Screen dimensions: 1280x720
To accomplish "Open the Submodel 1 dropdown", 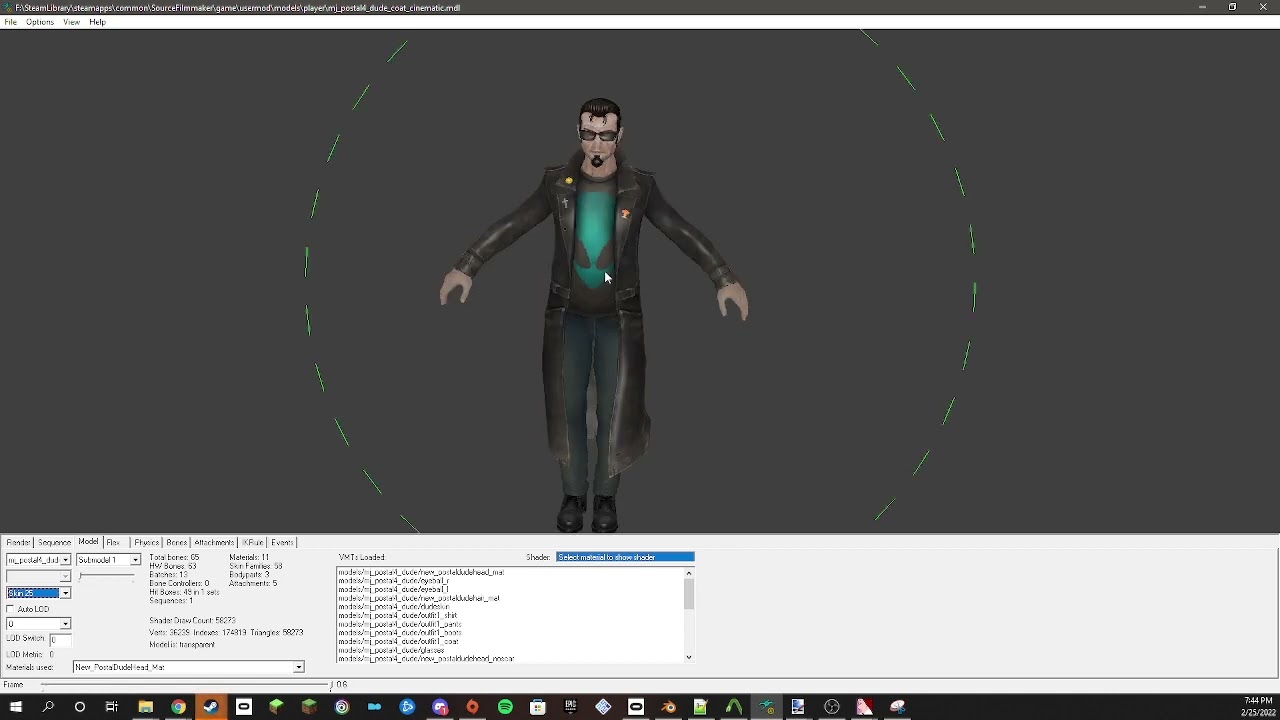I will [x=108, y=560].
